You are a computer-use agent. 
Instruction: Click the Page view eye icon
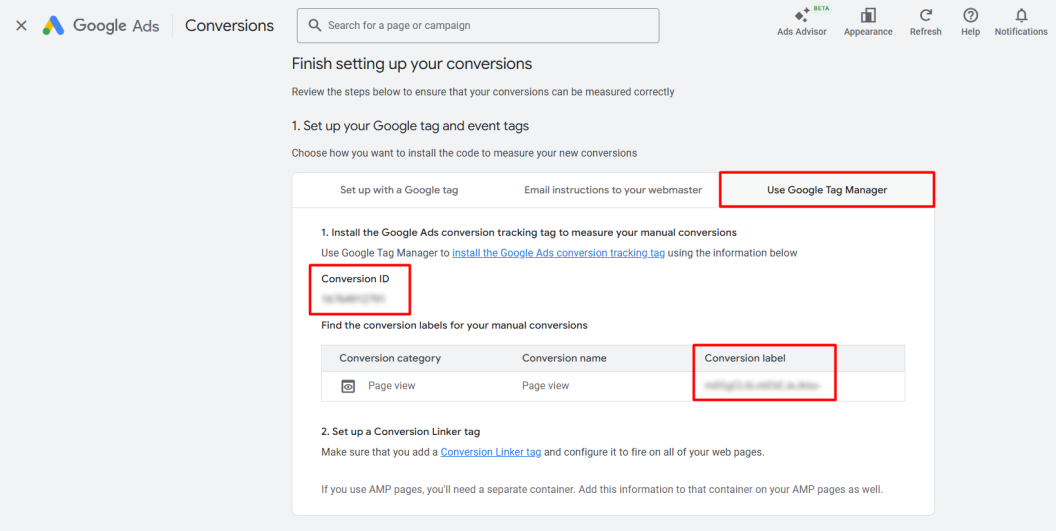348,386
